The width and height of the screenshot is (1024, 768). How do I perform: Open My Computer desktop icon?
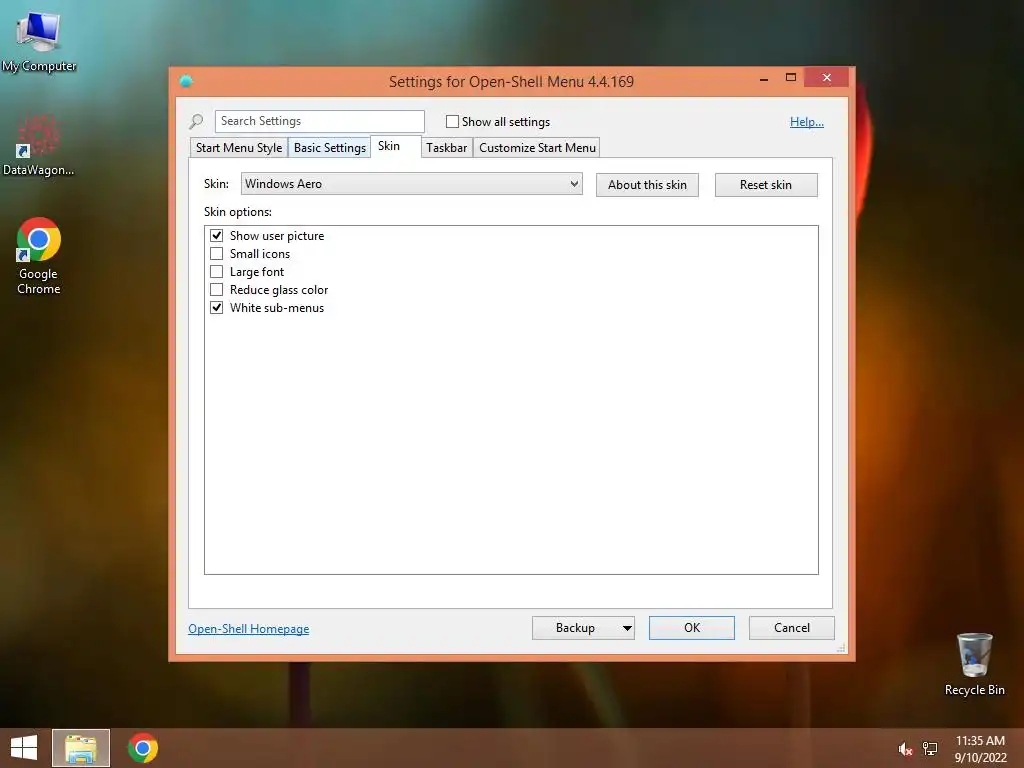pos(39,40)
